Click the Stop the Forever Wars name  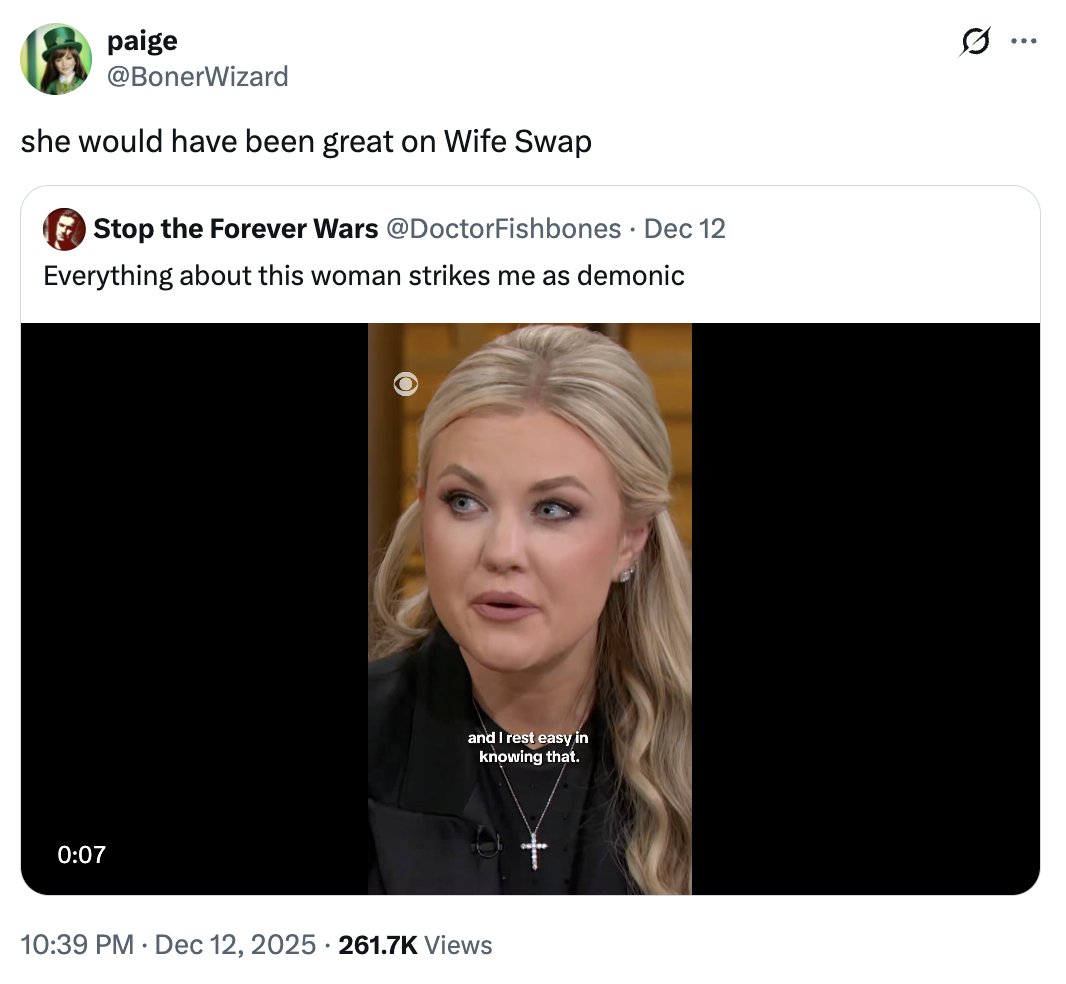coord(235,229)
